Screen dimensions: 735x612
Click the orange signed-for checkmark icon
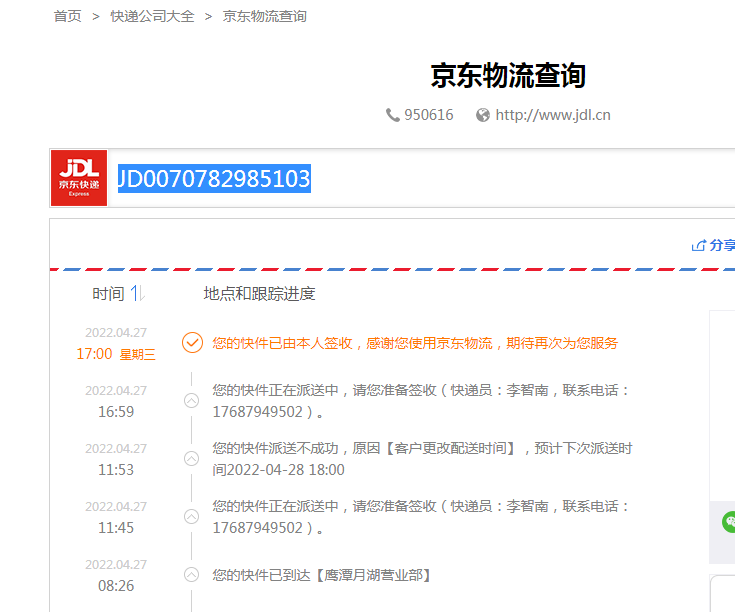point(192,343)
